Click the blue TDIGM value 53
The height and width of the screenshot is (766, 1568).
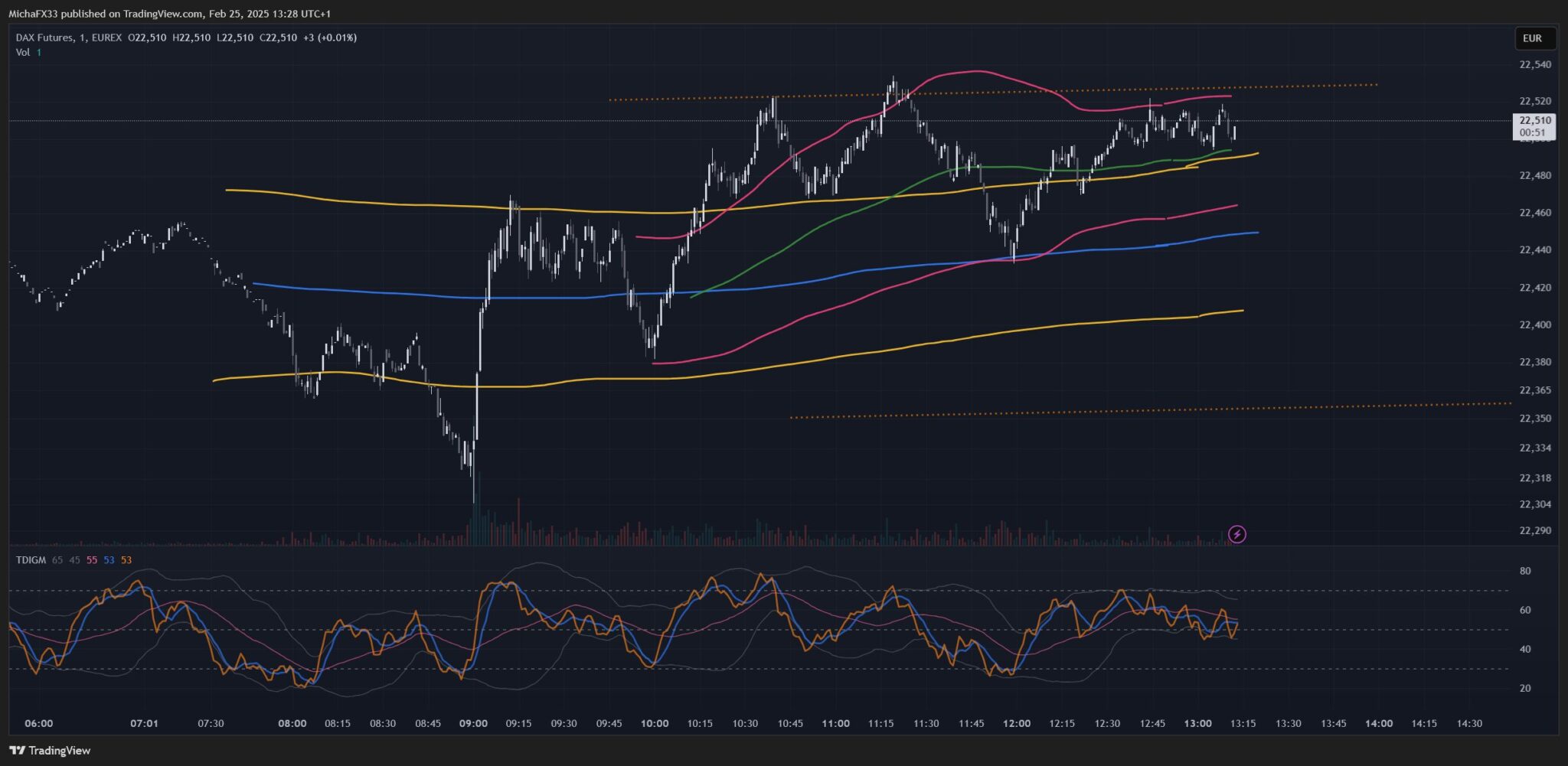(x=109, y=560)
